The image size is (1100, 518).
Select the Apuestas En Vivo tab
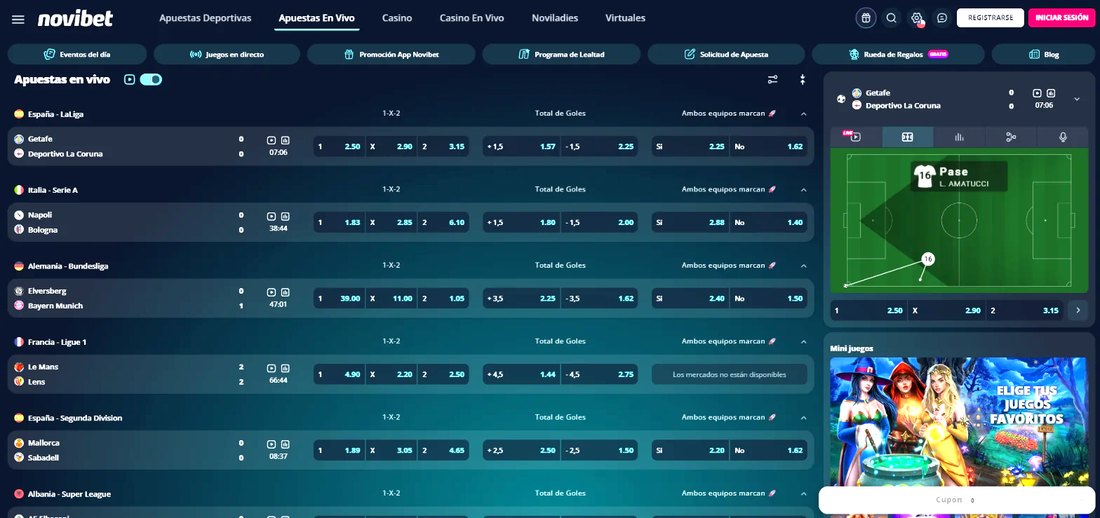coord(316,18)
